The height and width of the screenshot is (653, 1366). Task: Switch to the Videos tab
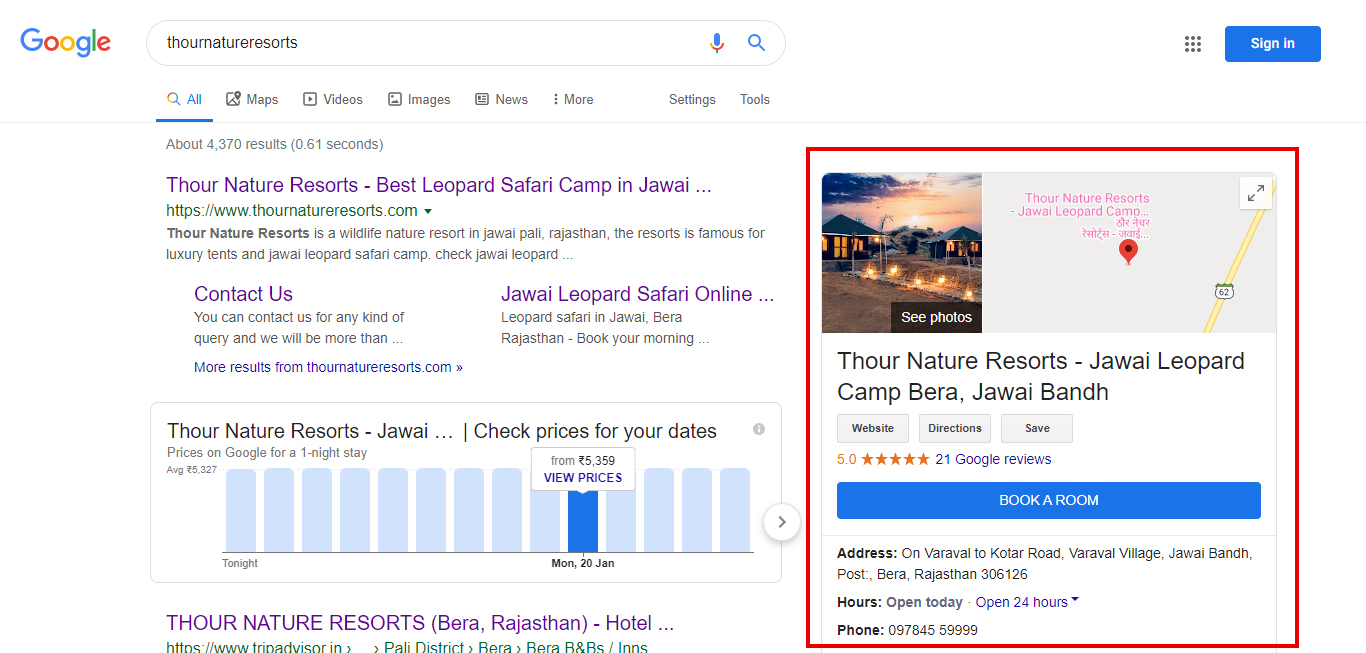pos(333,99)
